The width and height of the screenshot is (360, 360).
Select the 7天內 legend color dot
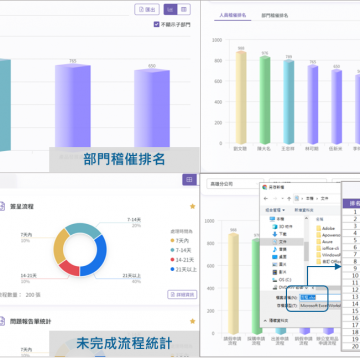coord(172,240)
